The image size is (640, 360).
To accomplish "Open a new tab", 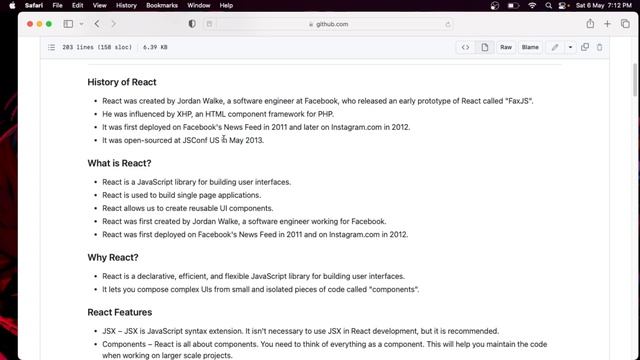I will [607, 24].
